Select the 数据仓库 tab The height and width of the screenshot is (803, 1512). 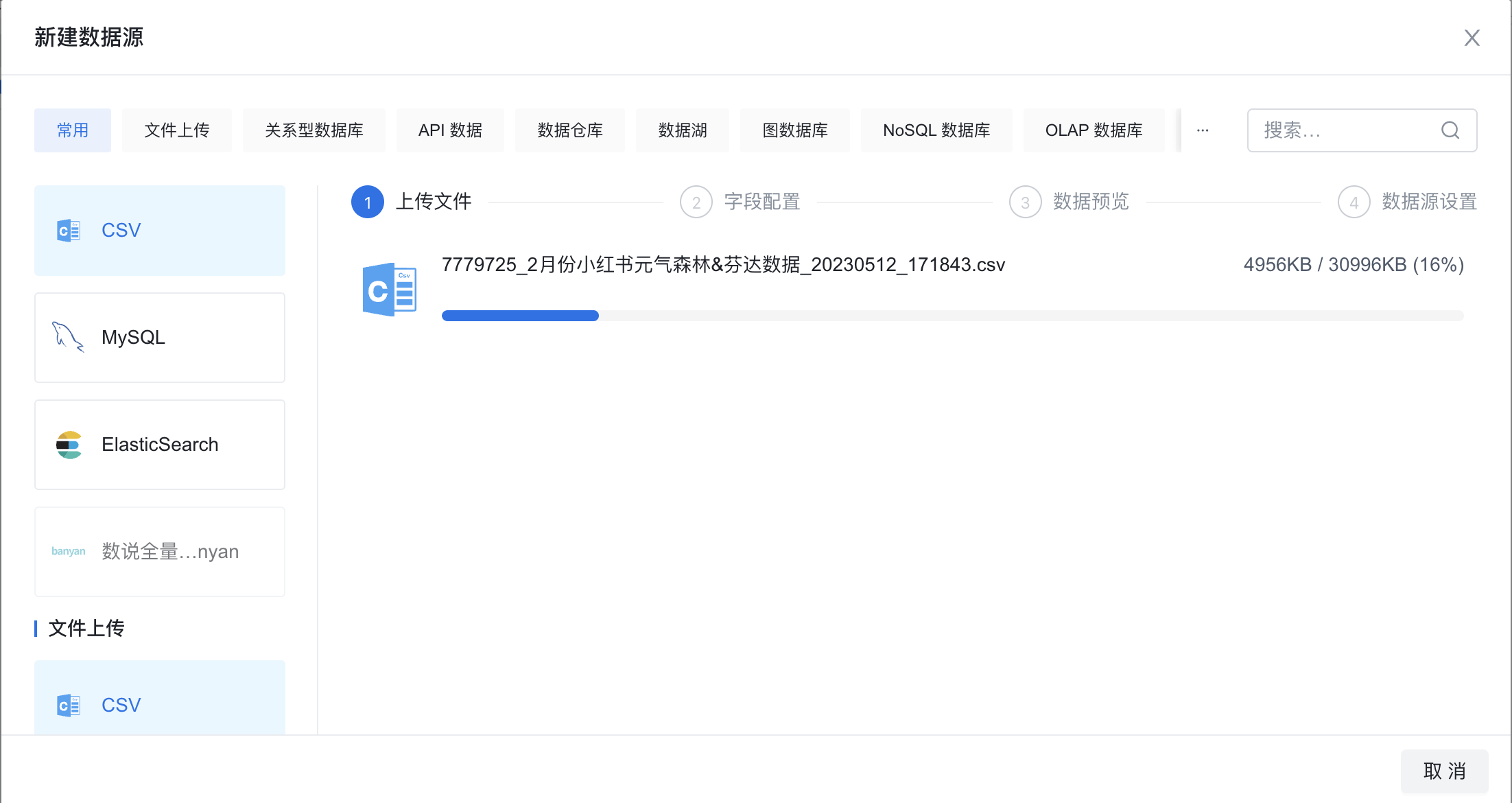[x=570, y=130]
